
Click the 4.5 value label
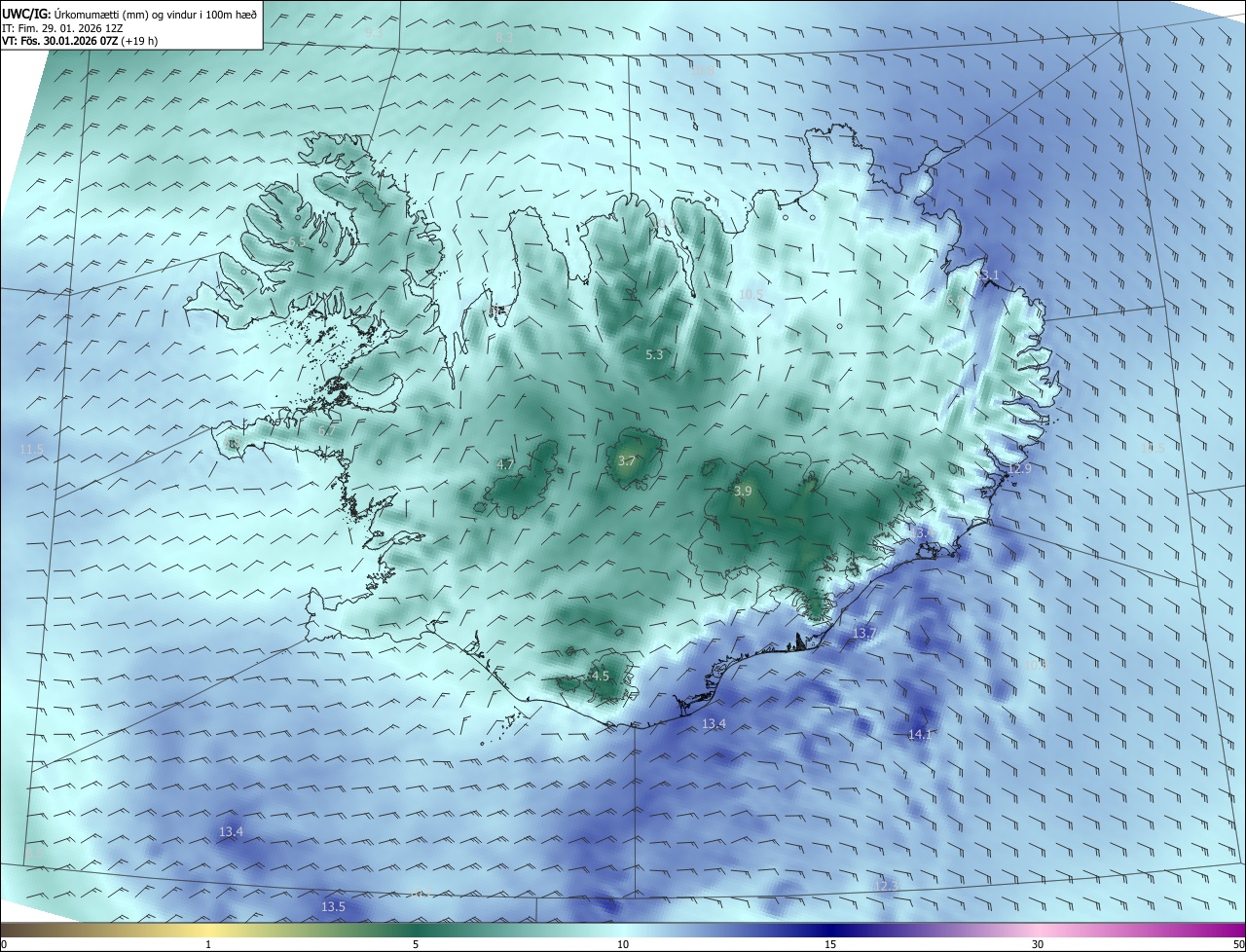tap(601, 676)
